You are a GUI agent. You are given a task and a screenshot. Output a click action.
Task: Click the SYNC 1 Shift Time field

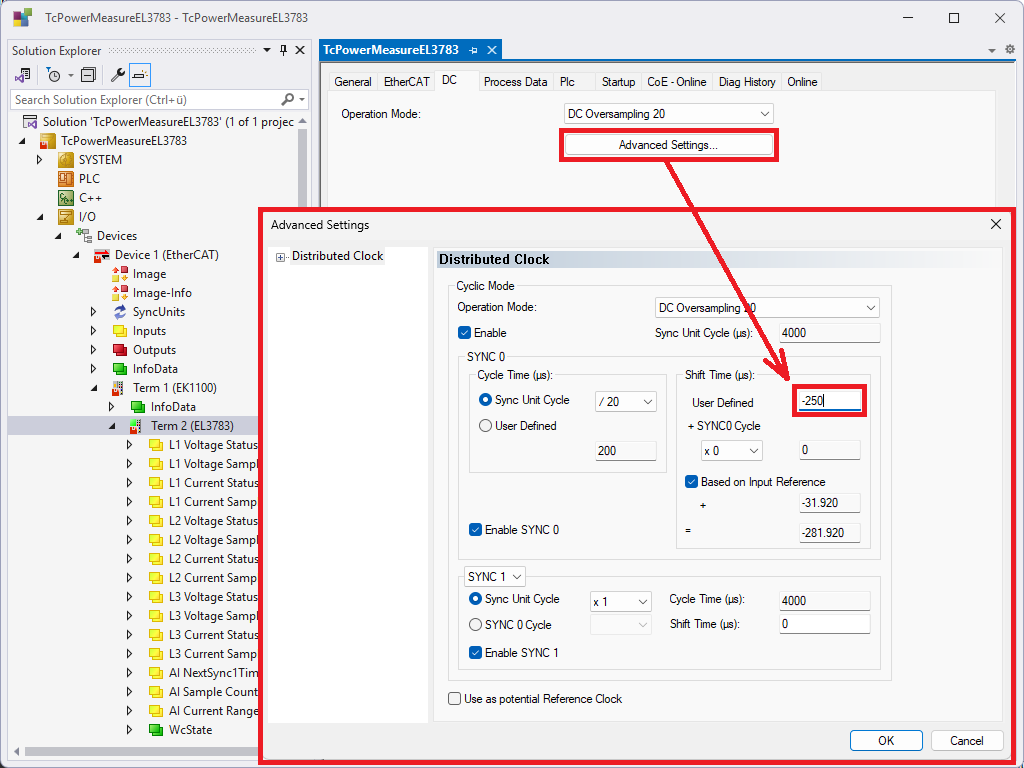[825, 624]
